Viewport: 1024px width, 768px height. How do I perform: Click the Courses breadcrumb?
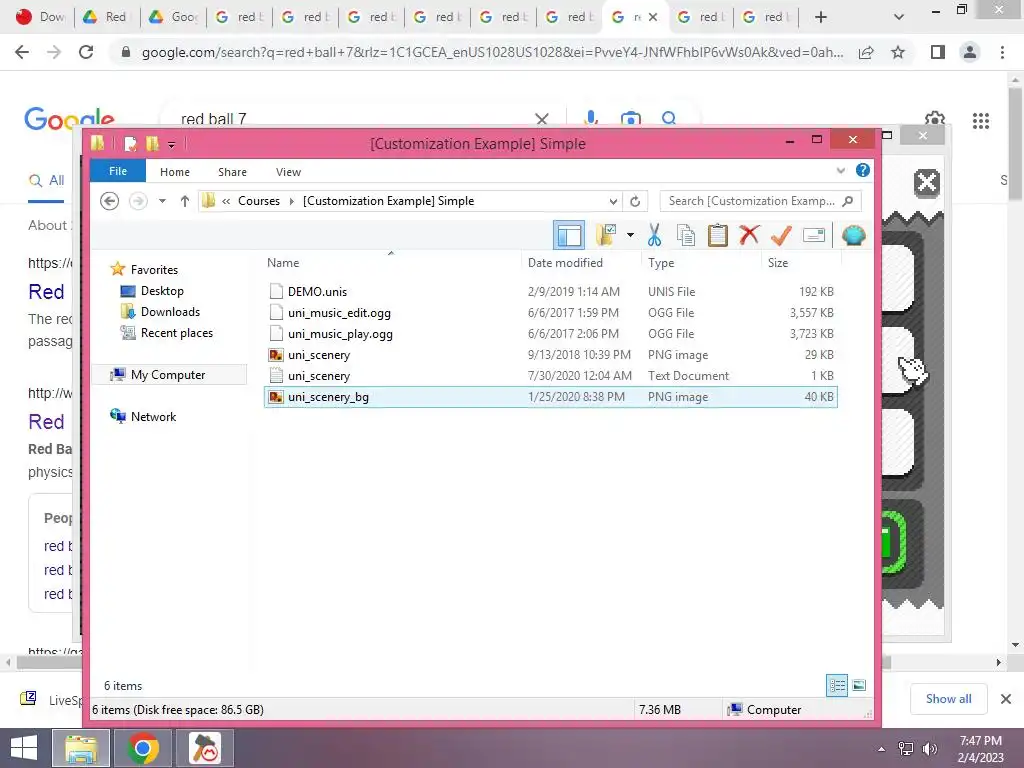[x=259, y=201]
